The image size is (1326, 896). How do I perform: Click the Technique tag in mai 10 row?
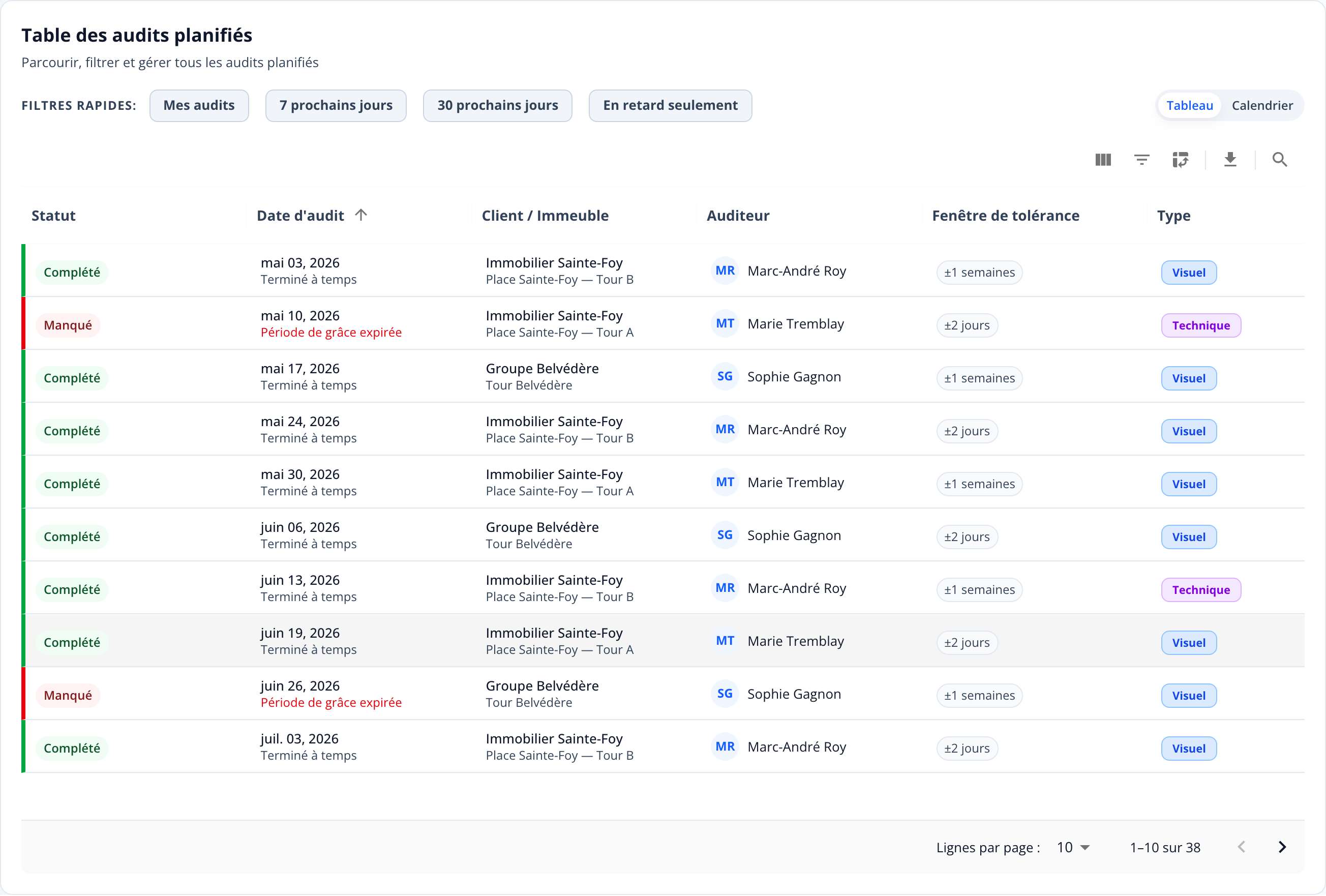click(1200, 325)
